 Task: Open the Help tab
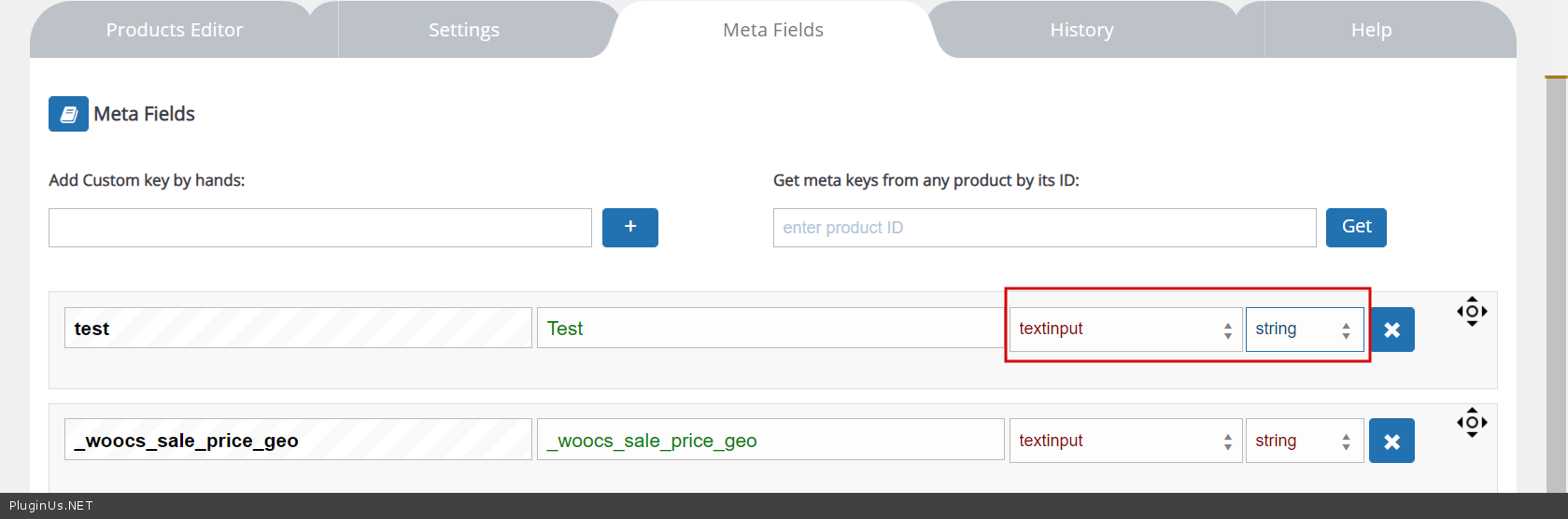pos(1371,30)
